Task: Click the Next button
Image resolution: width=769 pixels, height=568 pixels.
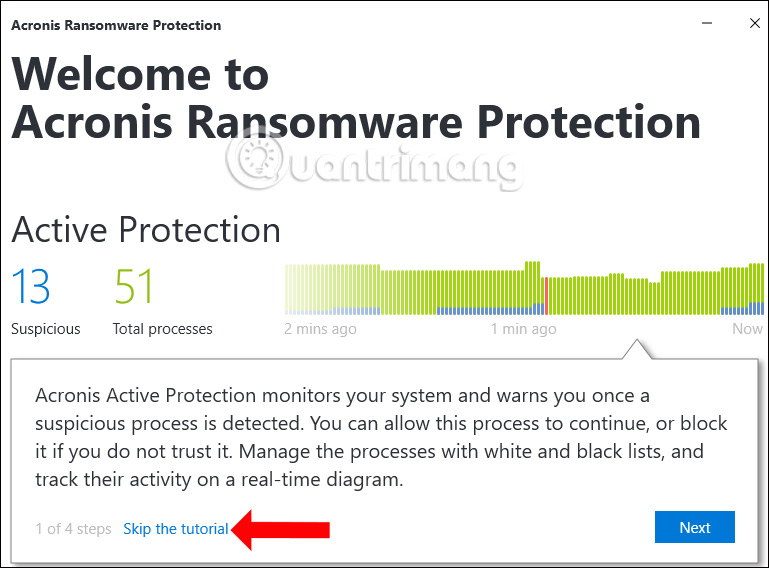Action: (x=694, y=528)
